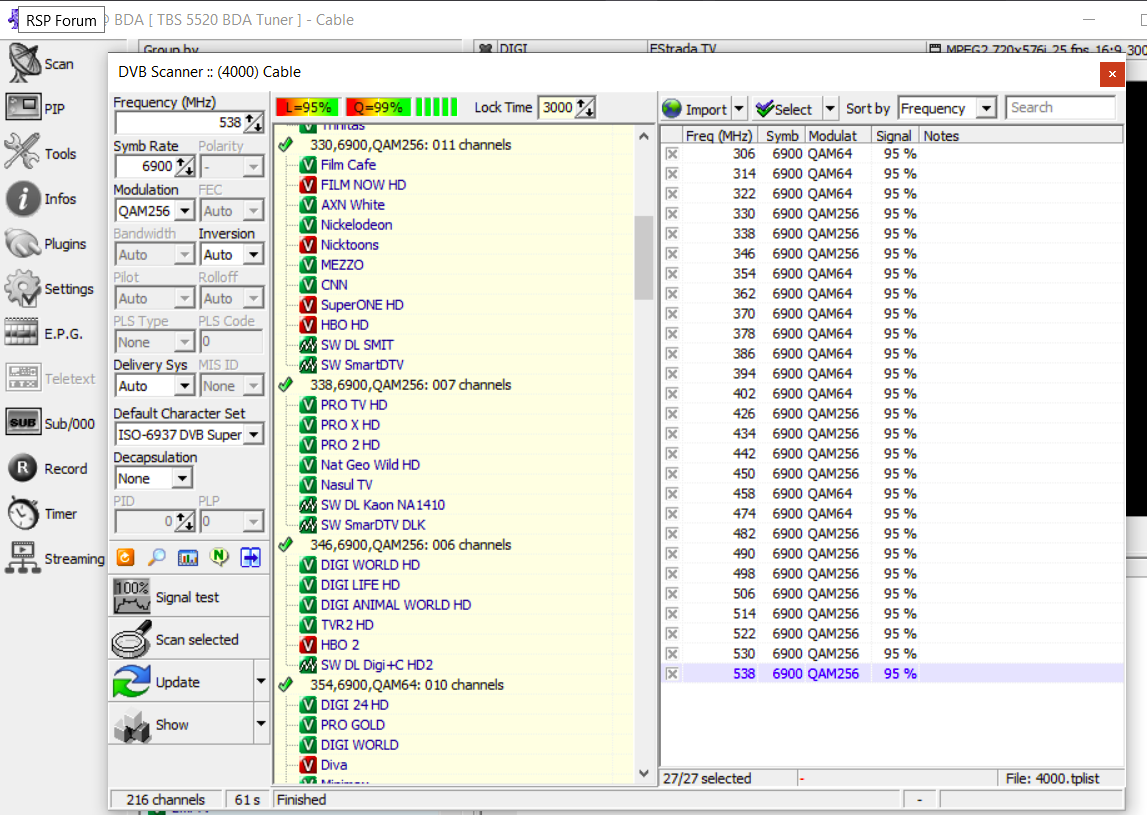The height and width of the screenshot is (815, 1147).
Task: Click the magnifier search icon below PID
Action: coord(157,557)
